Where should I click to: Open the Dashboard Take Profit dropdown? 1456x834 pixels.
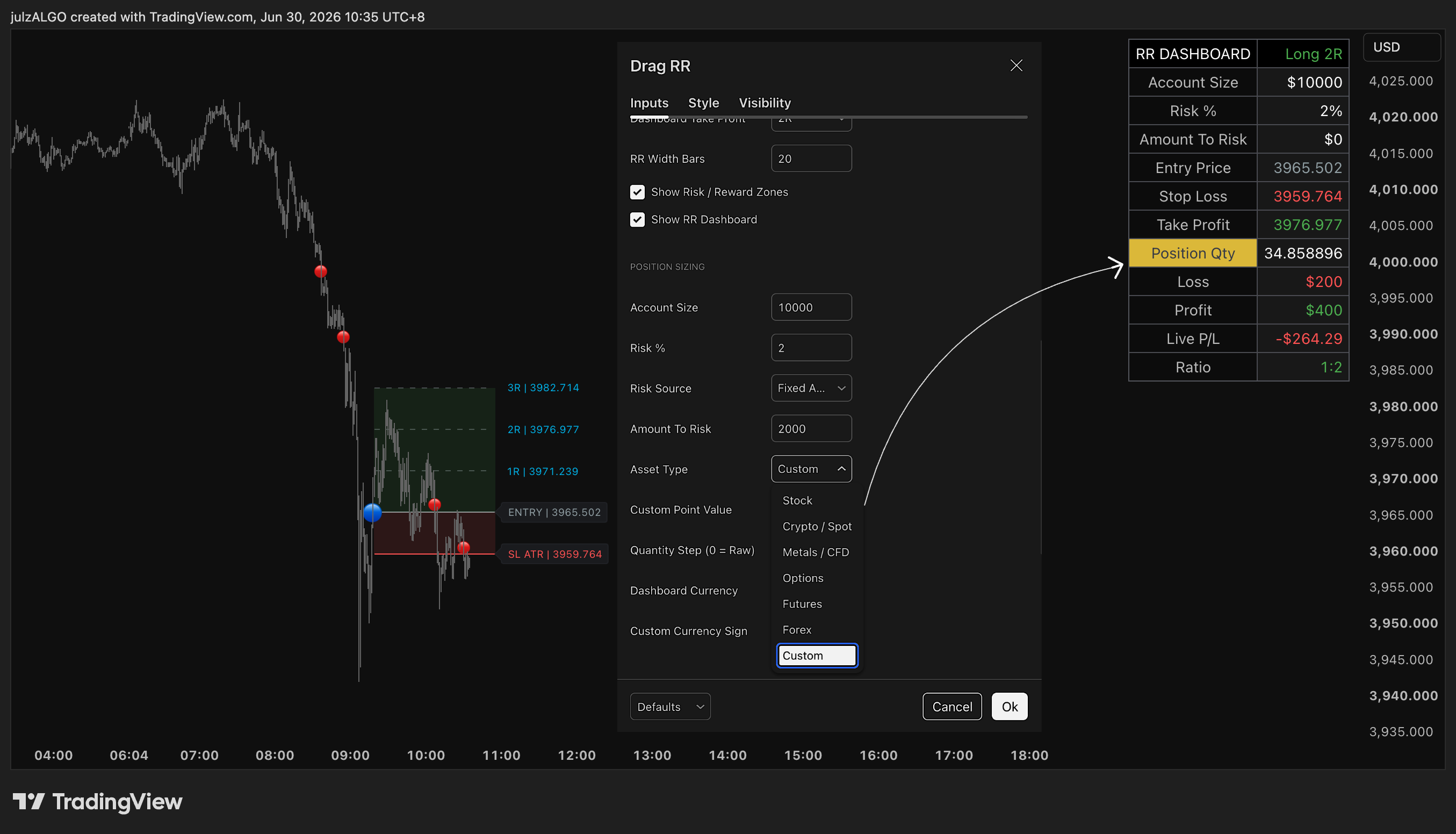click(811, 123)
